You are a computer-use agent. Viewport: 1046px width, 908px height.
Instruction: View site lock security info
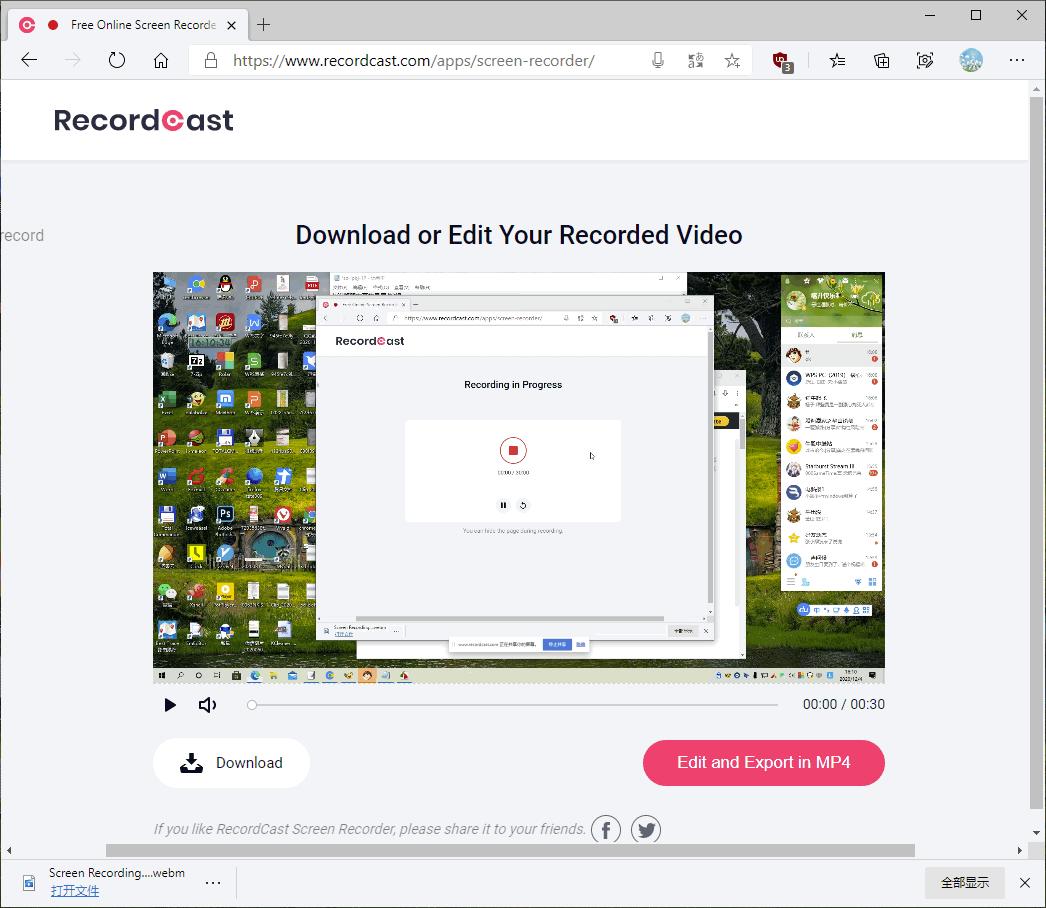(x=211, y=61)
